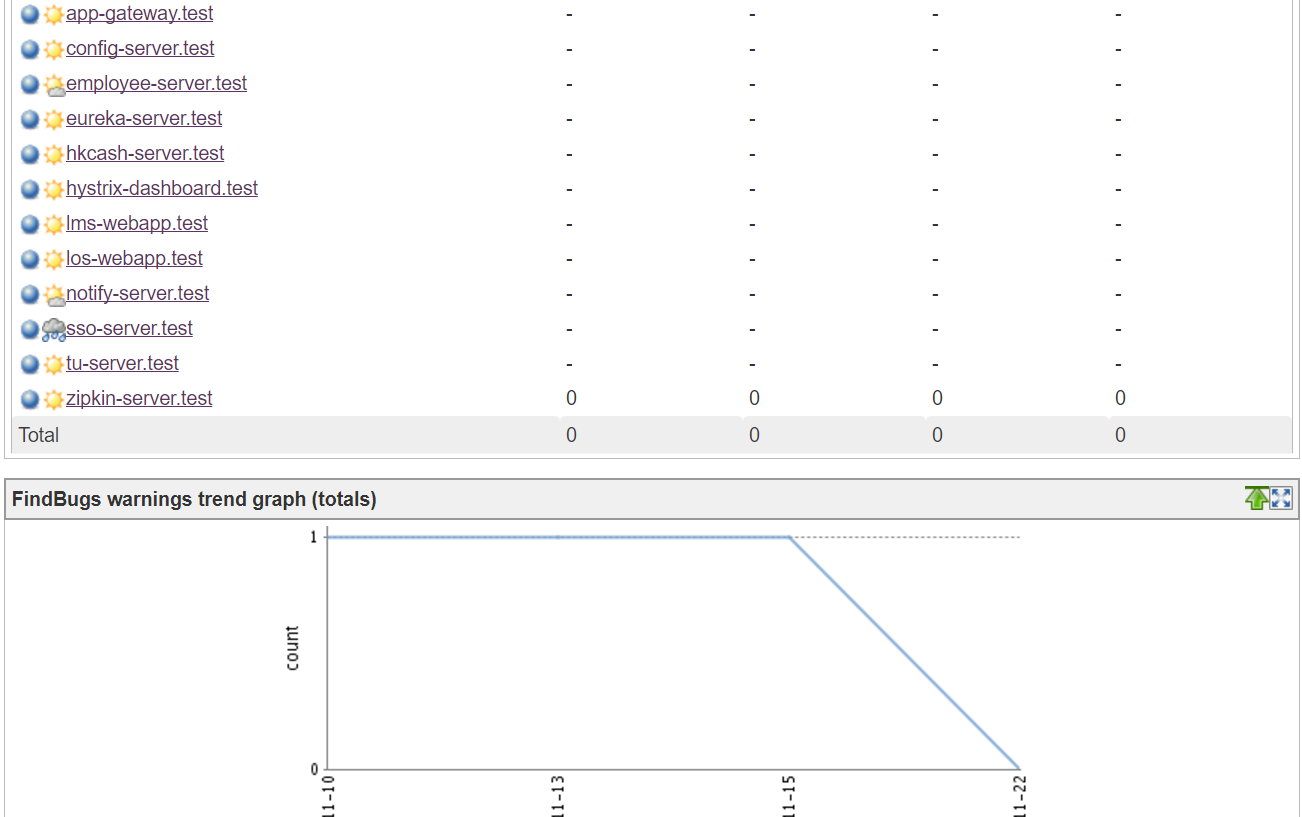
Task: Open the tu-server.test job link
Action: click(122, 364)
